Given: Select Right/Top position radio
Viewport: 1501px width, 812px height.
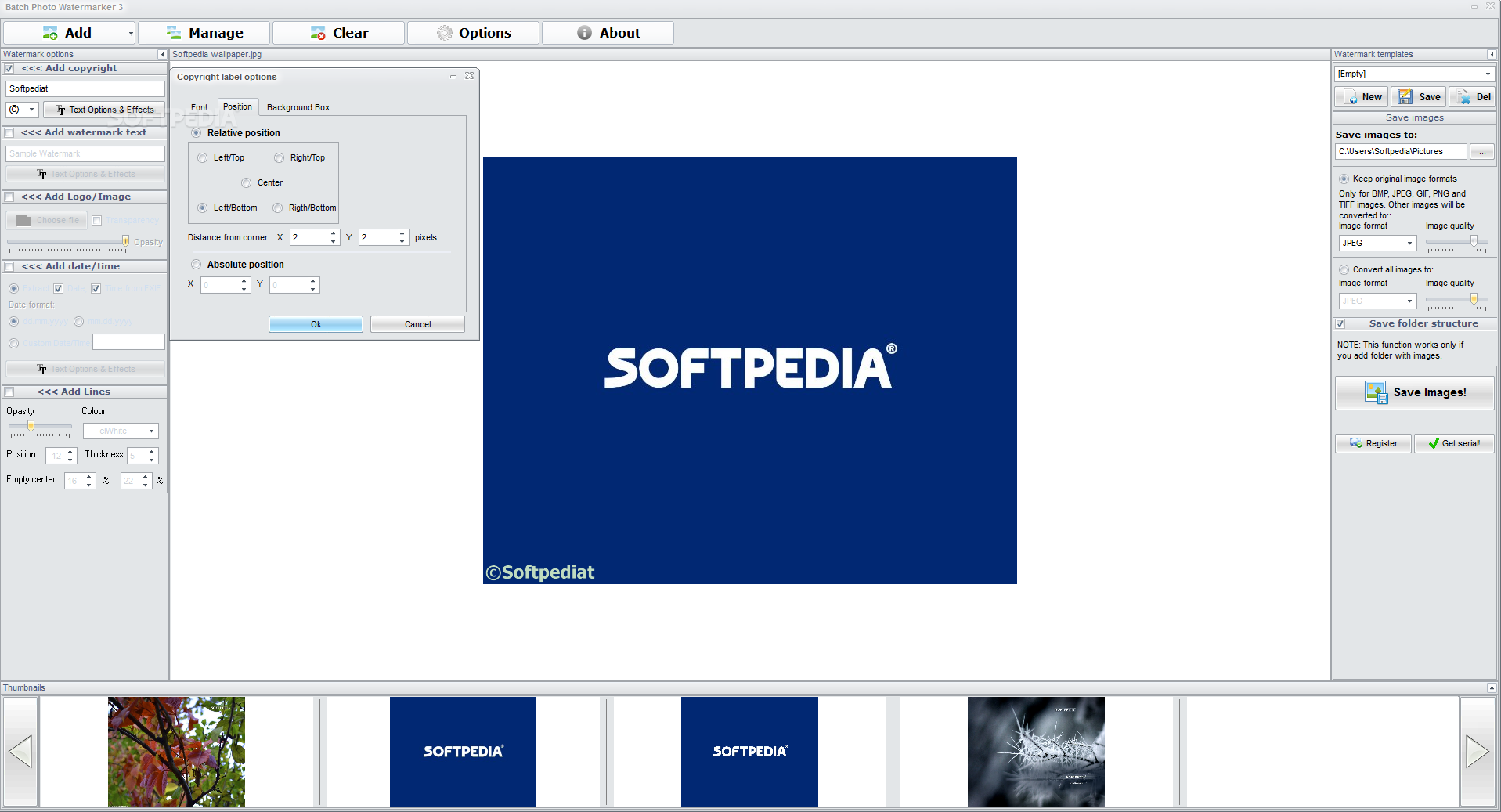Looking at the screenshot, I should (x=280, y=158).
